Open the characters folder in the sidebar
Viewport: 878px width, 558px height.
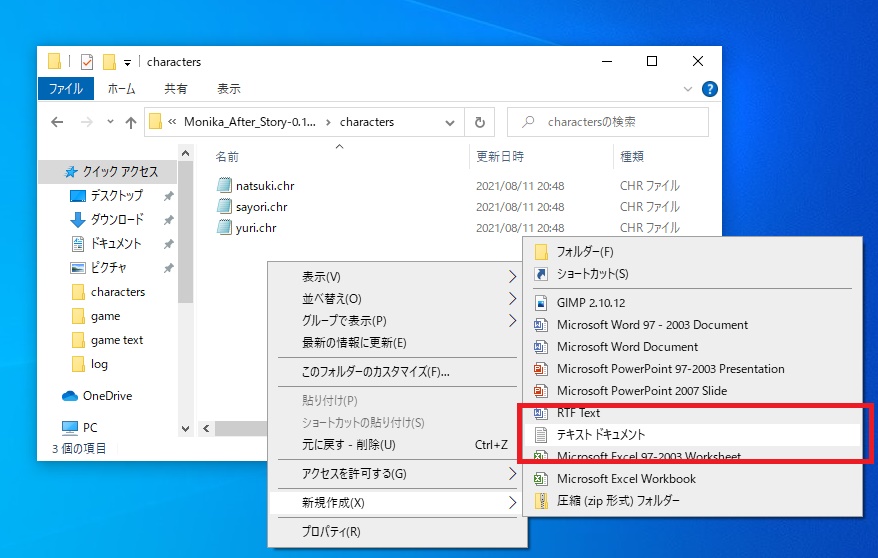118,292
